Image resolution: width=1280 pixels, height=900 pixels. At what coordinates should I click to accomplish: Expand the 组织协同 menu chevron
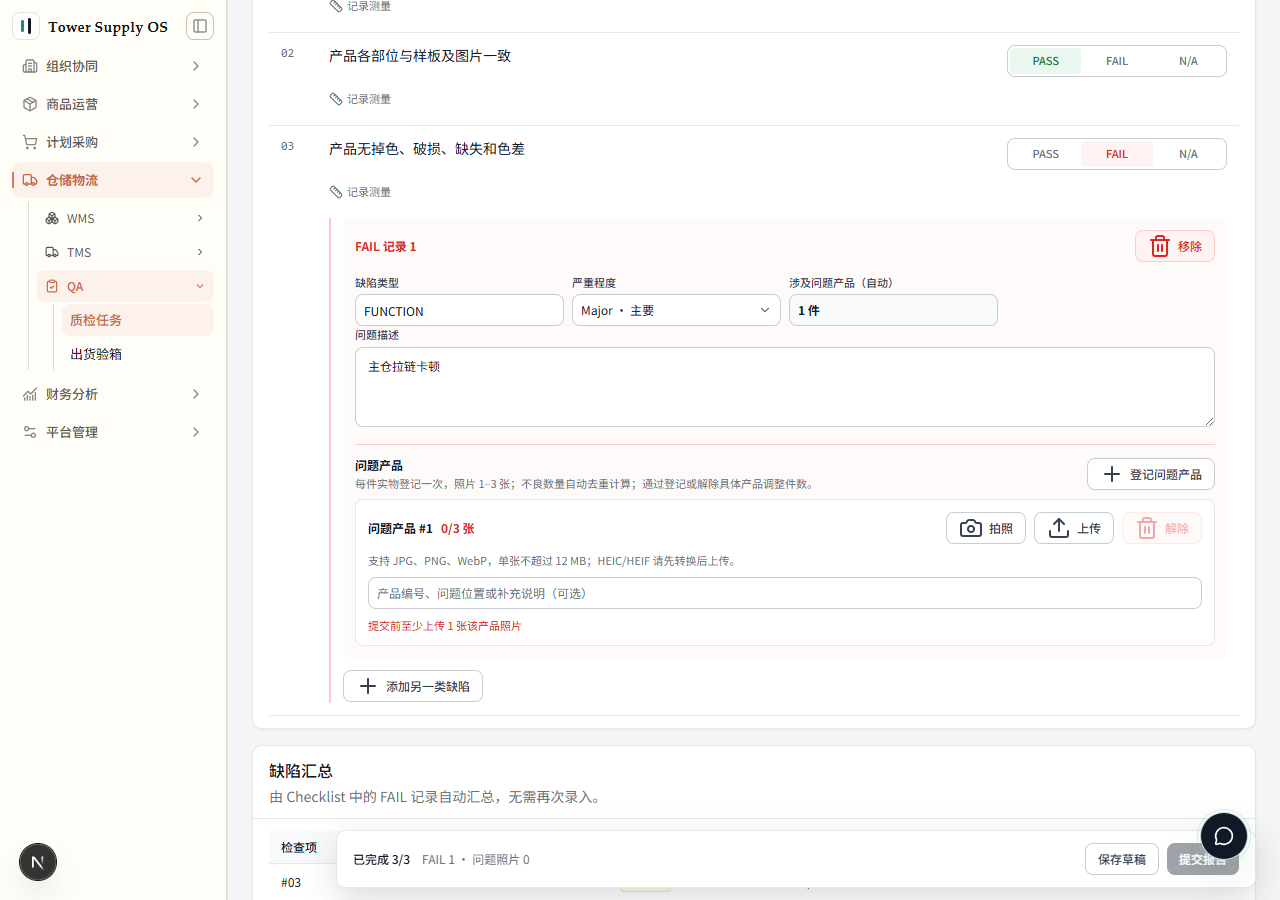[196, 66]
